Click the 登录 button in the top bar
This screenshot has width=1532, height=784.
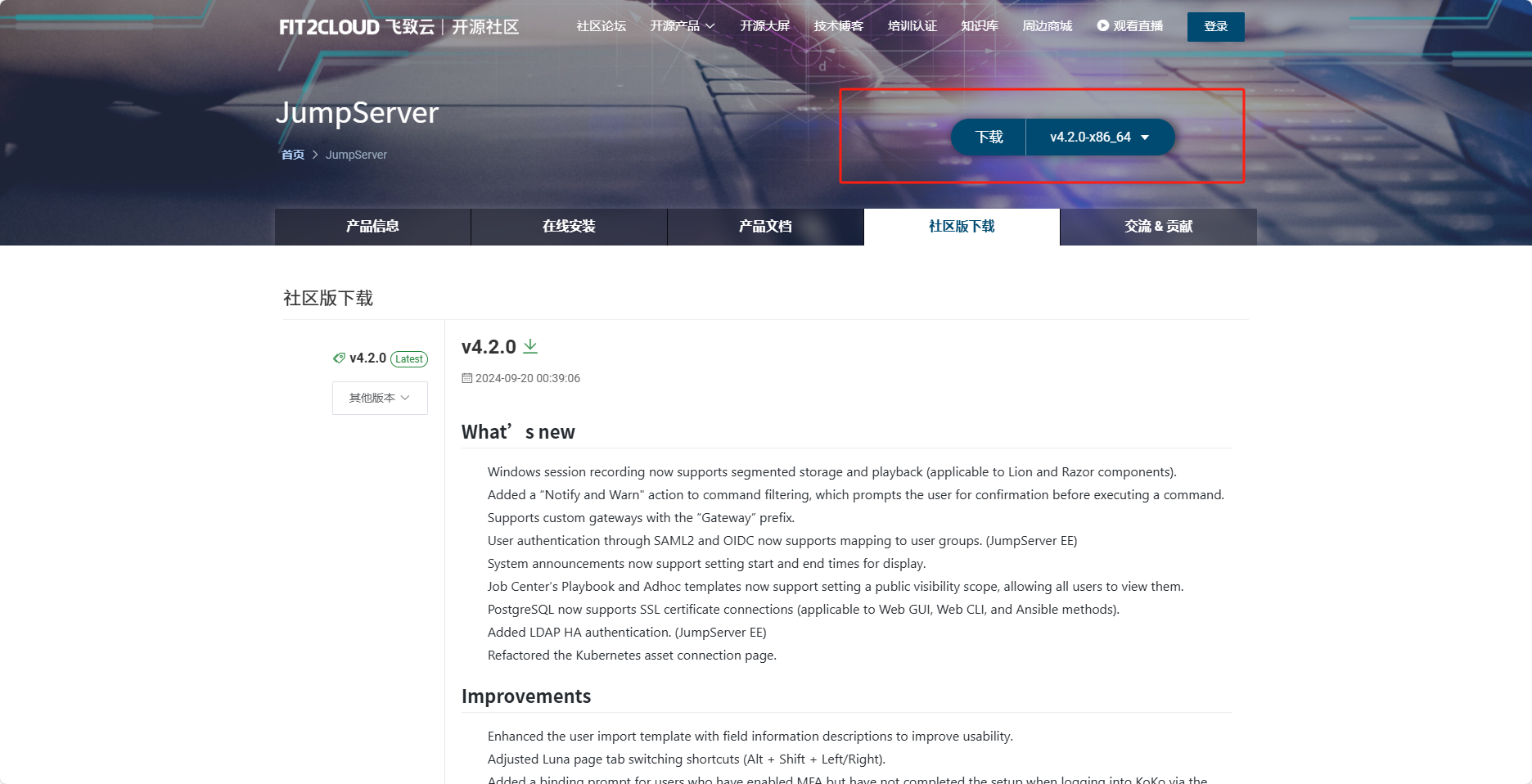click(x=1215, y=26)
